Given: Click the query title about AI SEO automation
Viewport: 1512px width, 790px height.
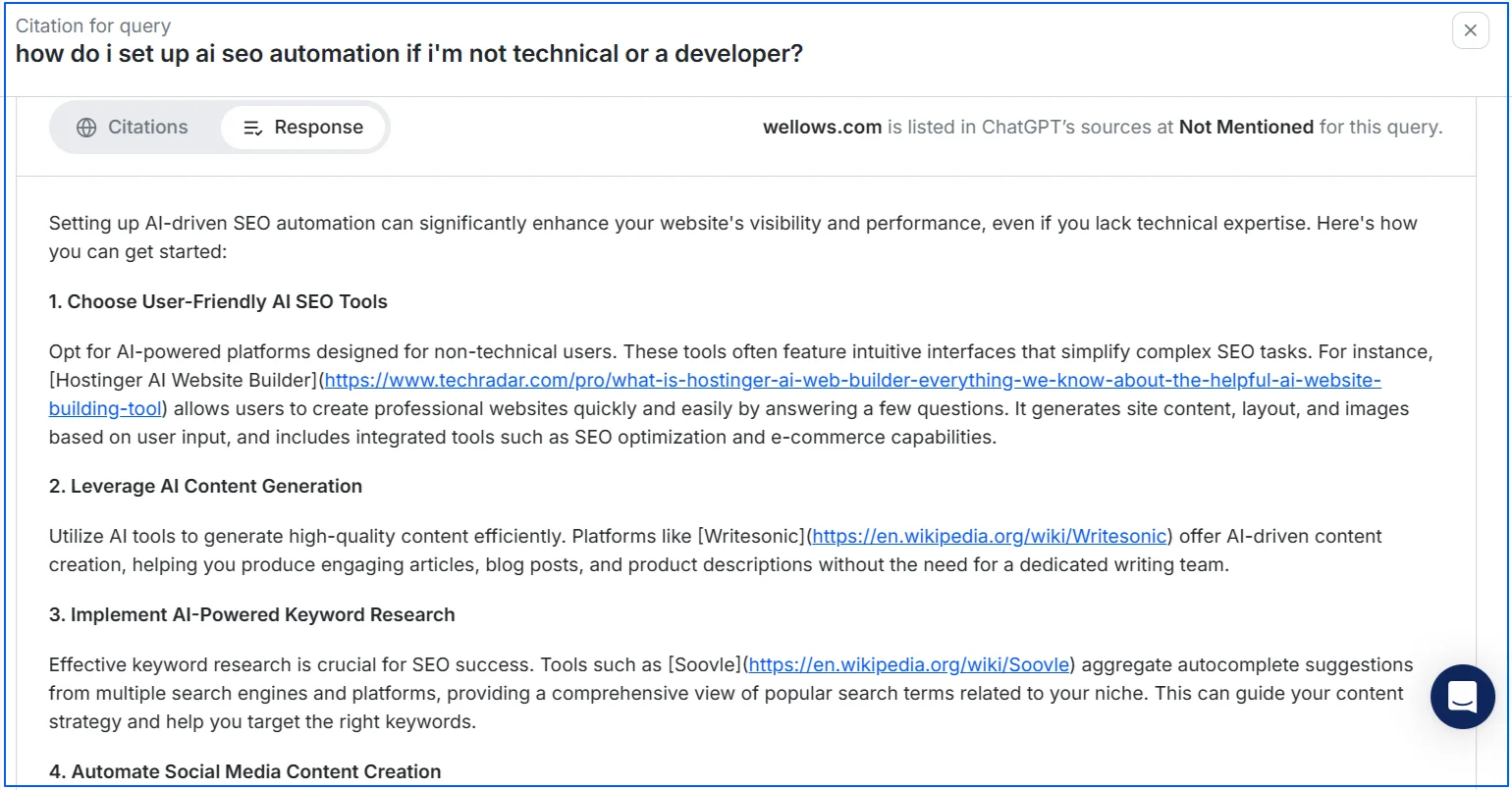Looking at the screenshot, I should tap(409, 54).
